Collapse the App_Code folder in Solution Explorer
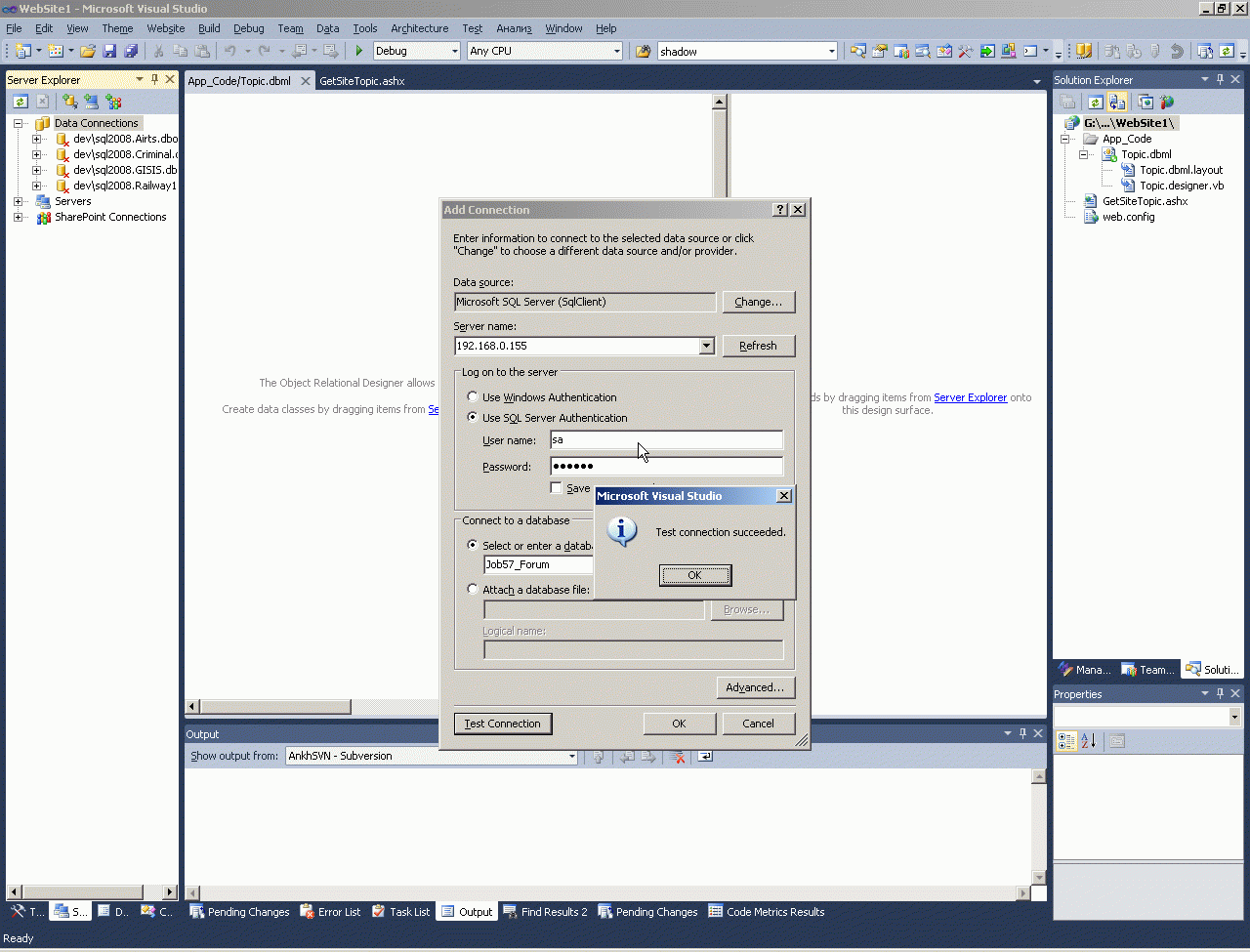1250x952 pixels. (1067, 139)
